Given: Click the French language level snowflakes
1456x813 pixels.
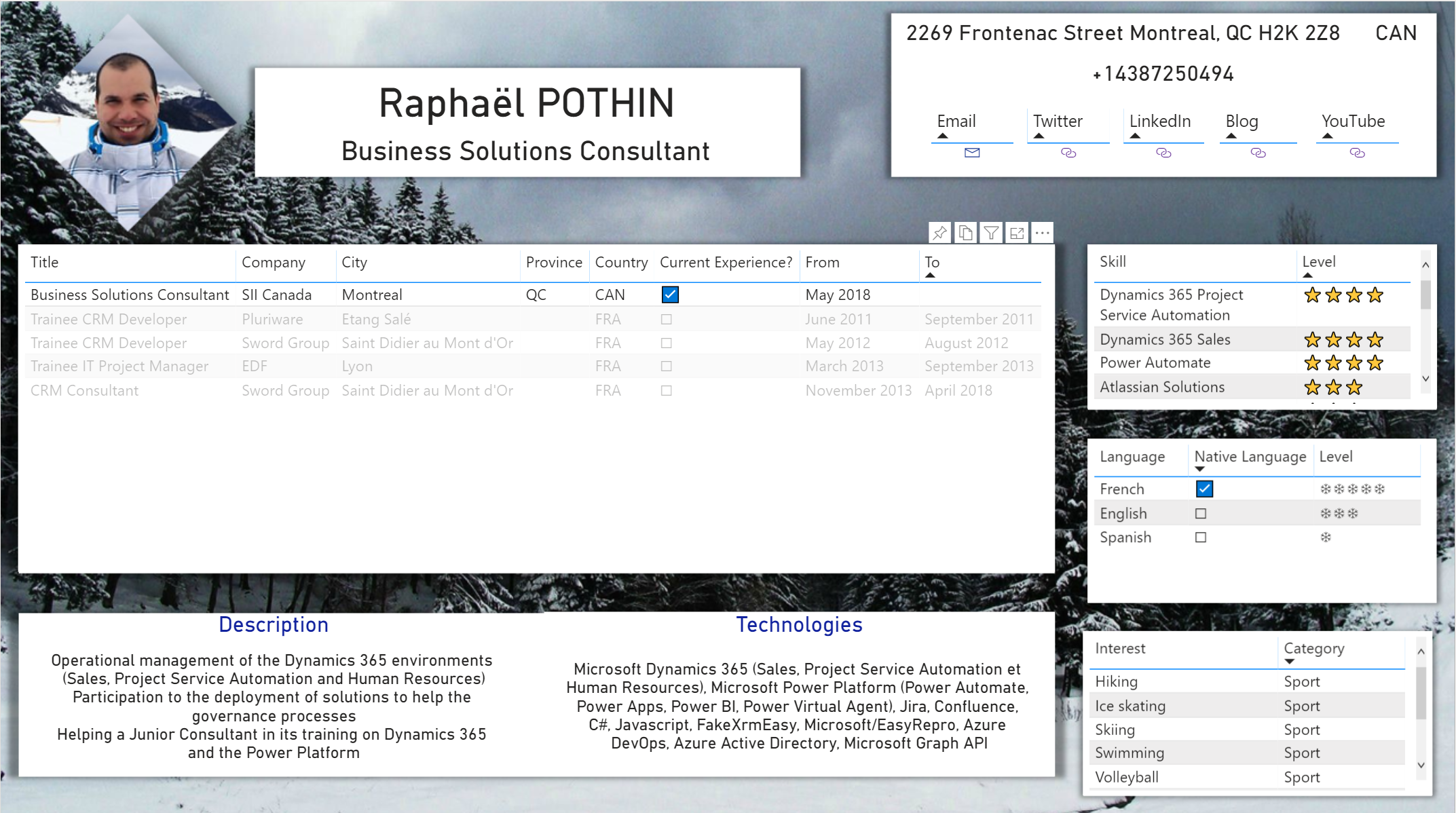Looking at the screenshot, I should click(1352, 489).
